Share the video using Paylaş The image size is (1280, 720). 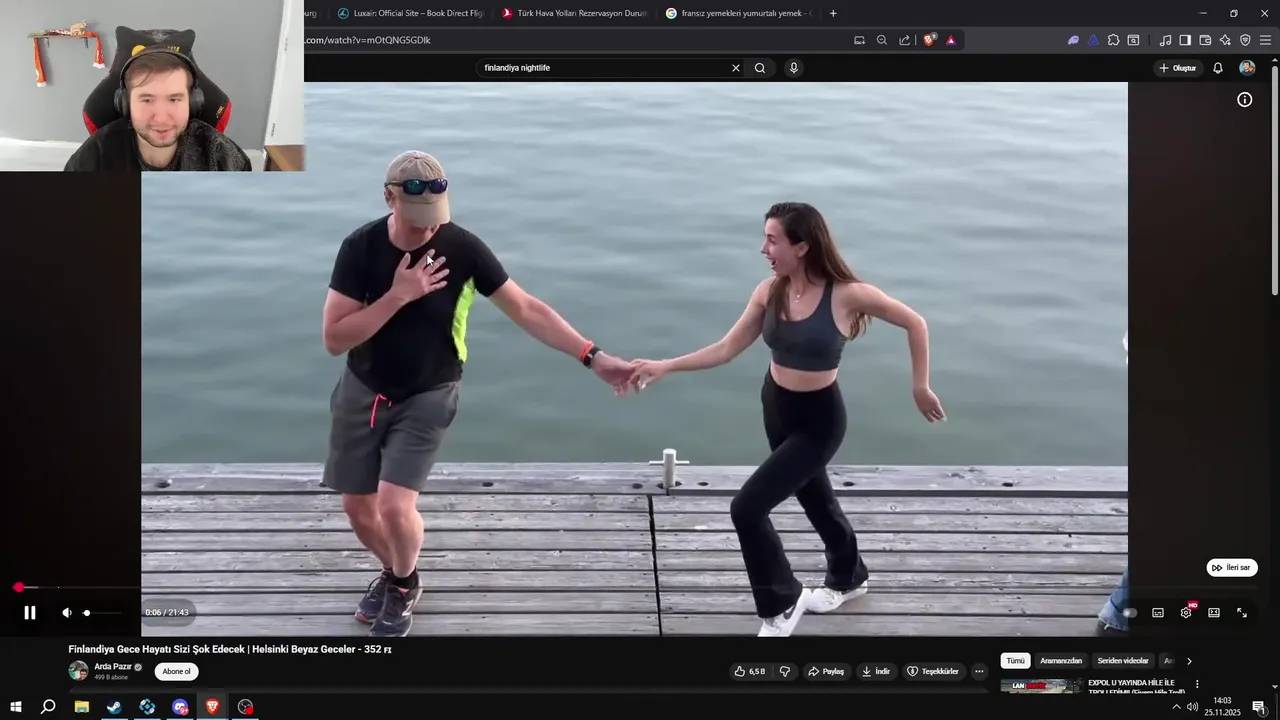826,671
